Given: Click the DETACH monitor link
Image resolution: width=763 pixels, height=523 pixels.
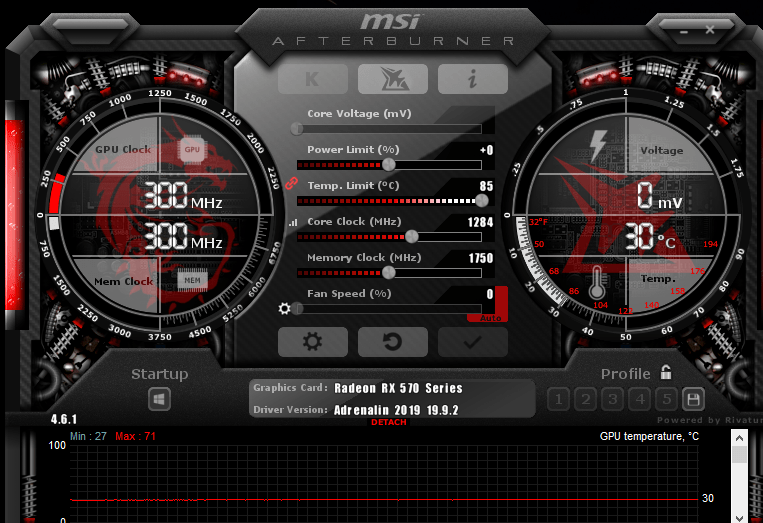Looking at the screenshot, I should pos(388,422).
